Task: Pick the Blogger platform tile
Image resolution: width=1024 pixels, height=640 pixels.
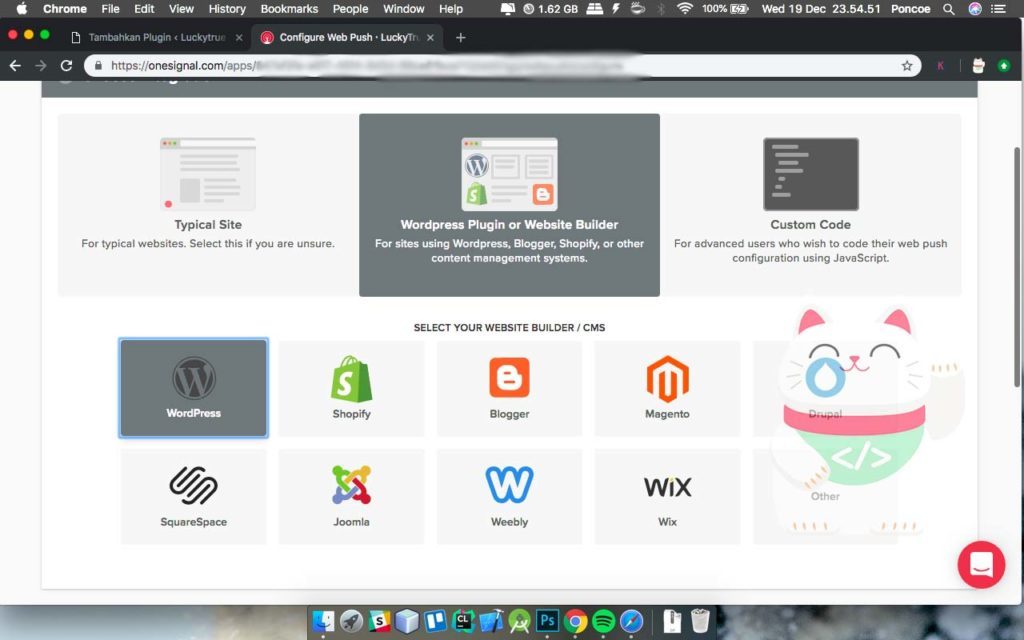Action: (509, 388)
